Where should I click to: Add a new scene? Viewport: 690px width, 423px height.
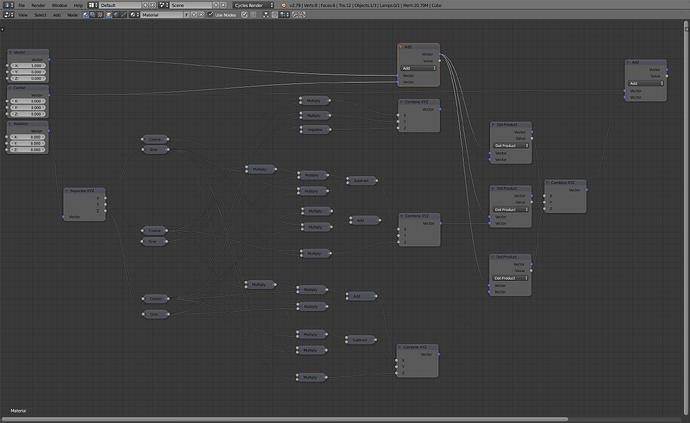pyautogui.click(x=216, y=5)
